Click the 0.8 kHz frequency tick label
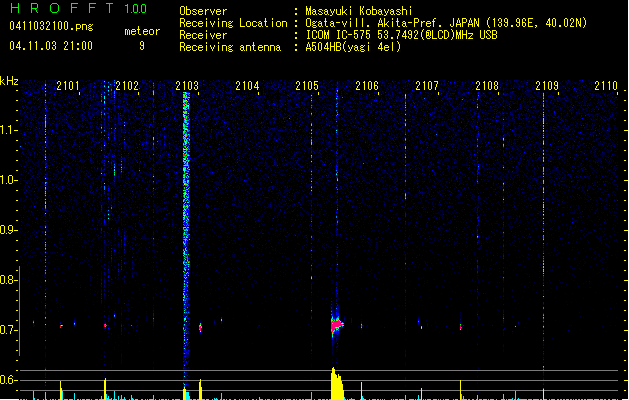The width and height of the screenshot is (629, 400). point(8,280)
